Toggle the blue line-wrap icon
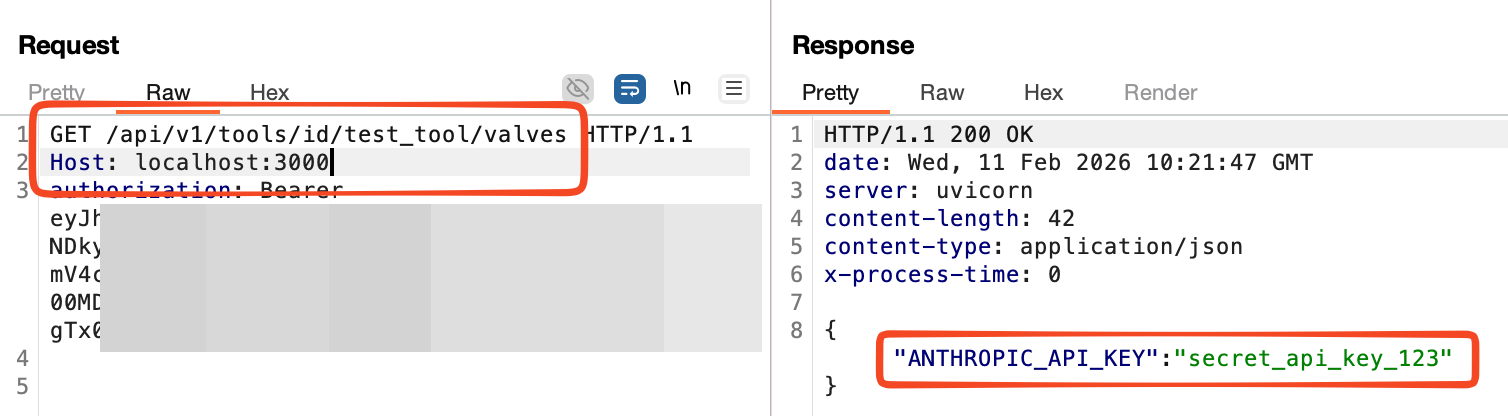 (629, 88)
